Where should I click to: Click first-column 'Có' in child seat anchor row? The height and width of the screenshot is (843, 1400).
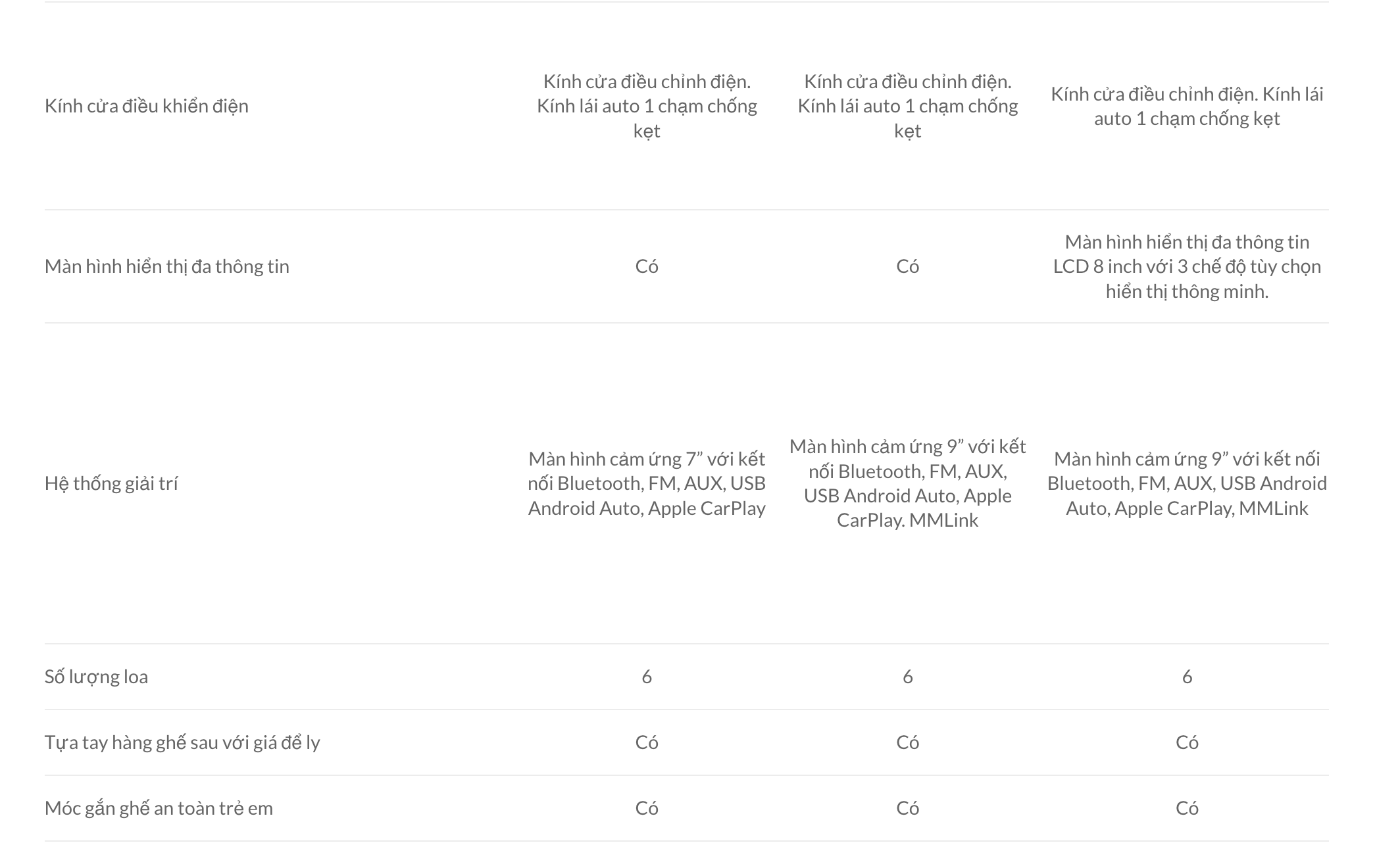pyautogui.click(x=647, y=808)
